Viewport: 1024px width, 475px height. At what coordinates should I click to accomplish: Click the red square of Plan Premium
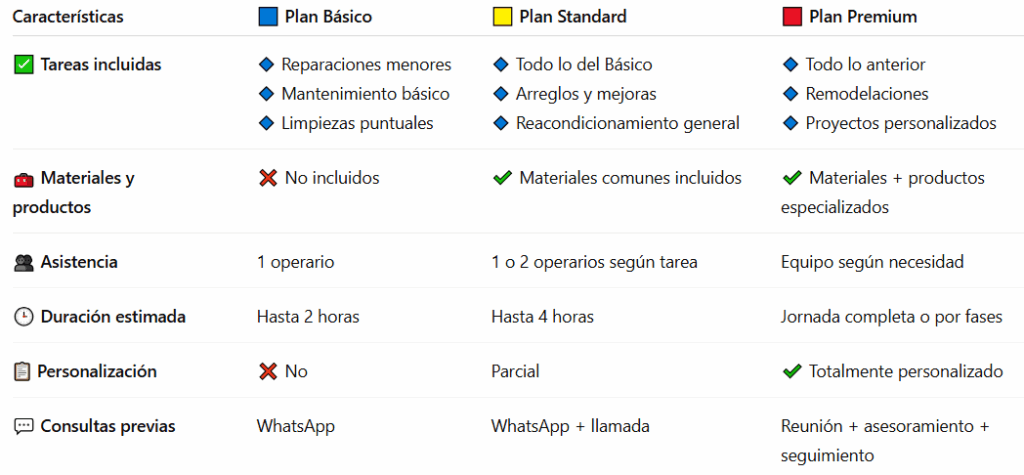click(x=791, y=17)
